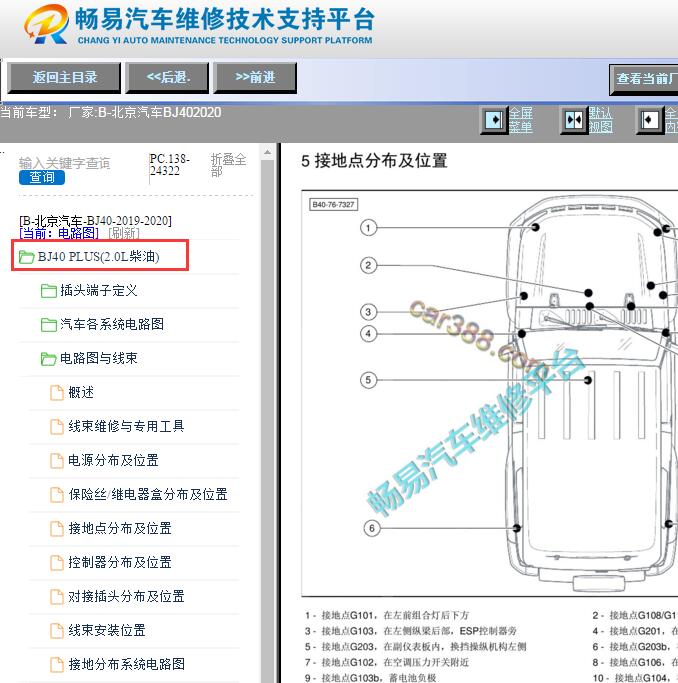Image resolution: width=678 pixels, height=683 pixels.
Task: Collapse the 电路图与线束 folder
Action: coord(99,358)
